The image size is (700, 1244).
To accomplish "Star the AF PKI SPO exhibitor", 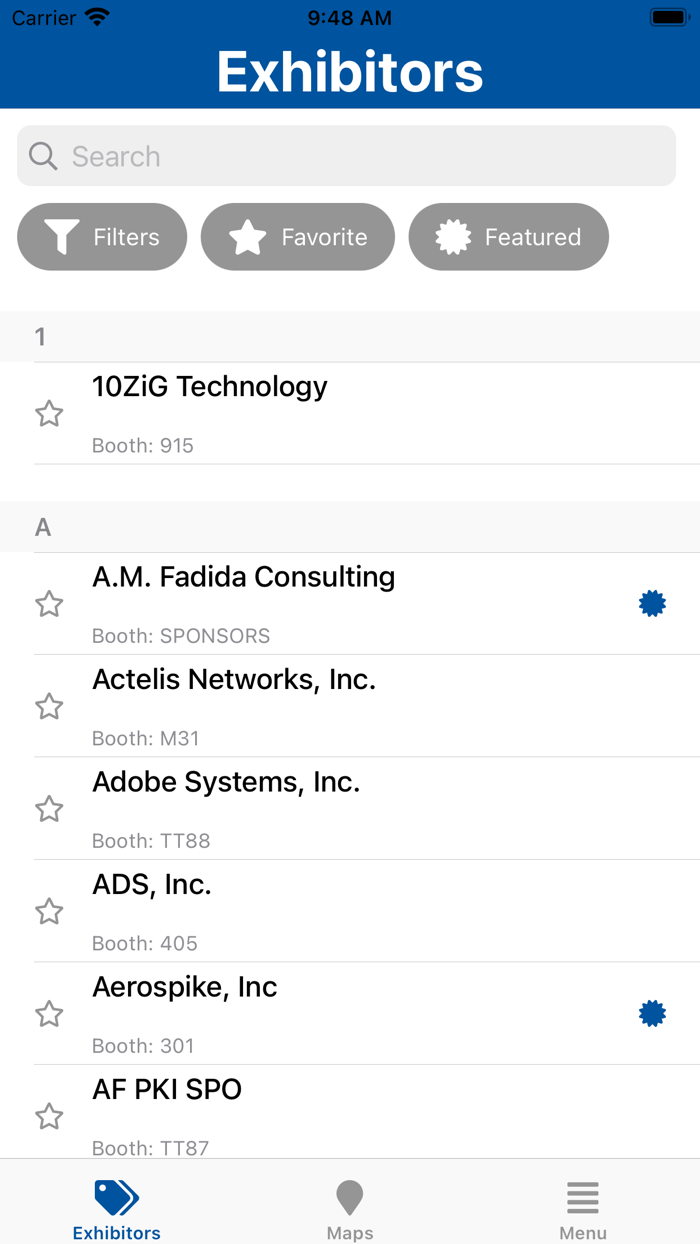I will [x=49, y=1116].
